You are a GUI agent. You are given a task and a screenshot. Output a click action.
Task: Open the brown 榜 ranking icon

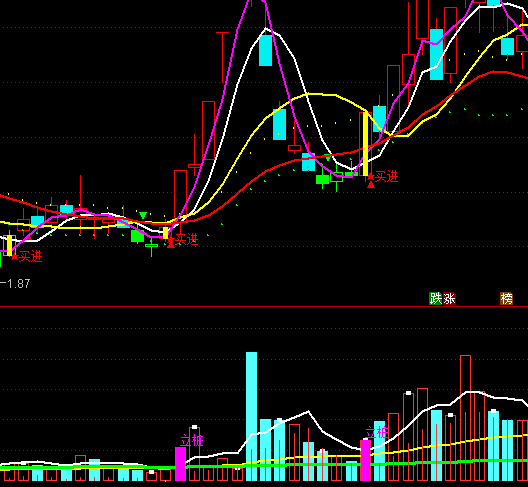tap(506, 298)
